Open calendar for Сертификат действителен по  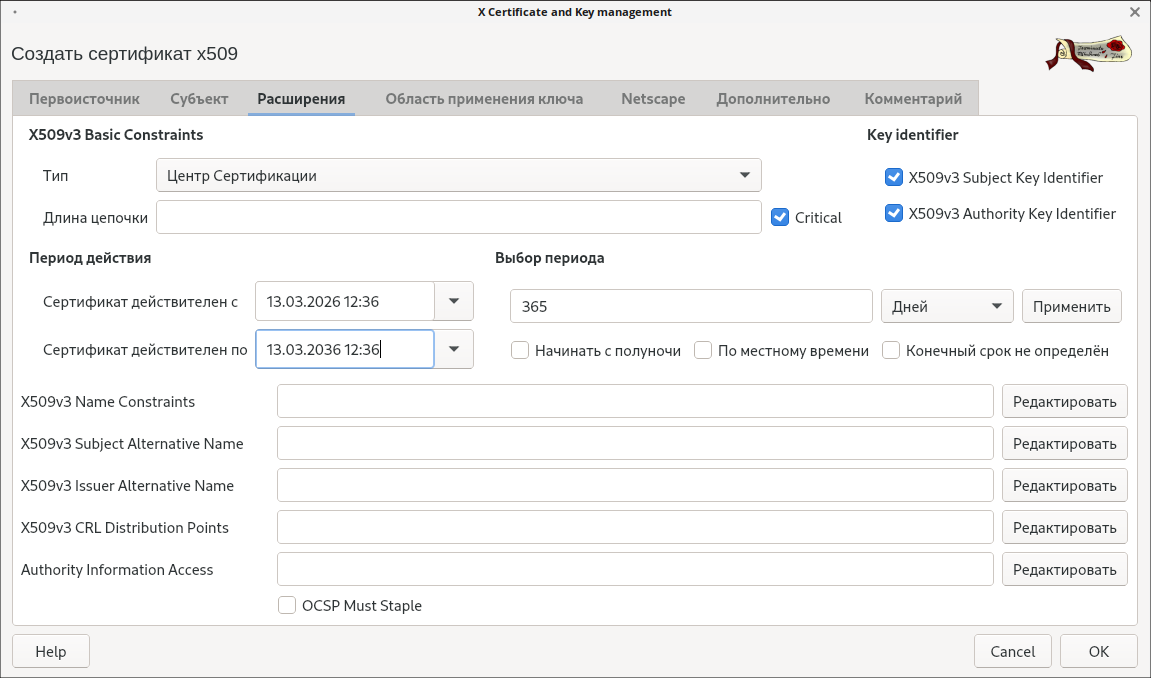tap(454, 349)
